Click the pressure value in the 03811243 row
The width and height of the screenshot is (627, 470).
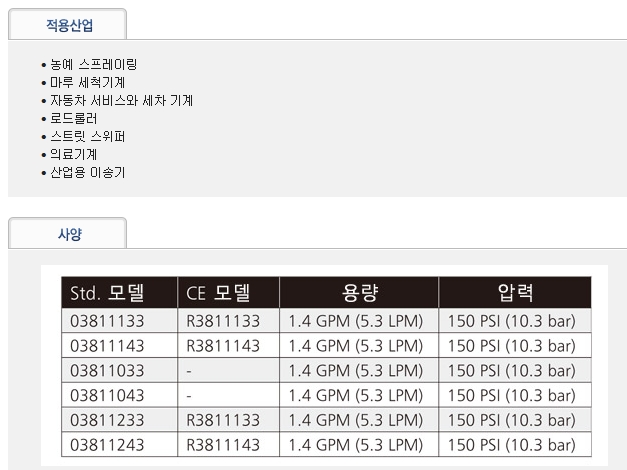(x=511, y=444)
